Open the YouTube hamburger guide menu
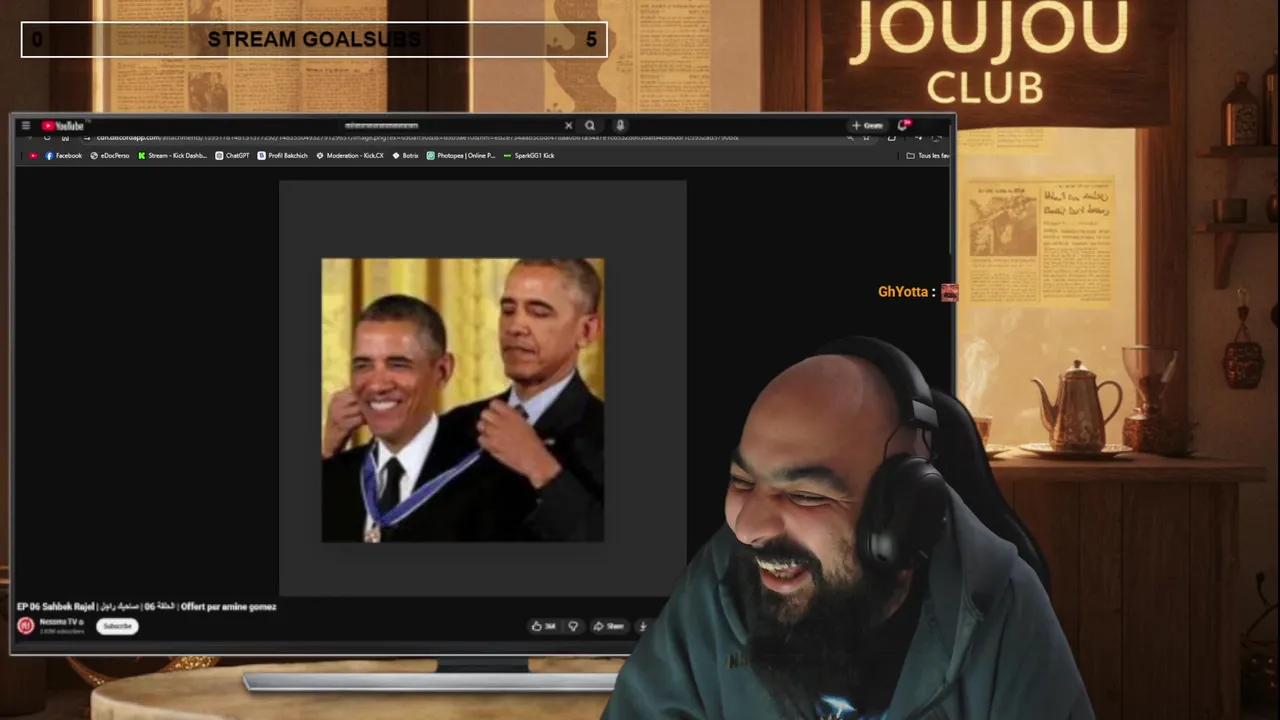1280x720 pixels. point(26,126)
